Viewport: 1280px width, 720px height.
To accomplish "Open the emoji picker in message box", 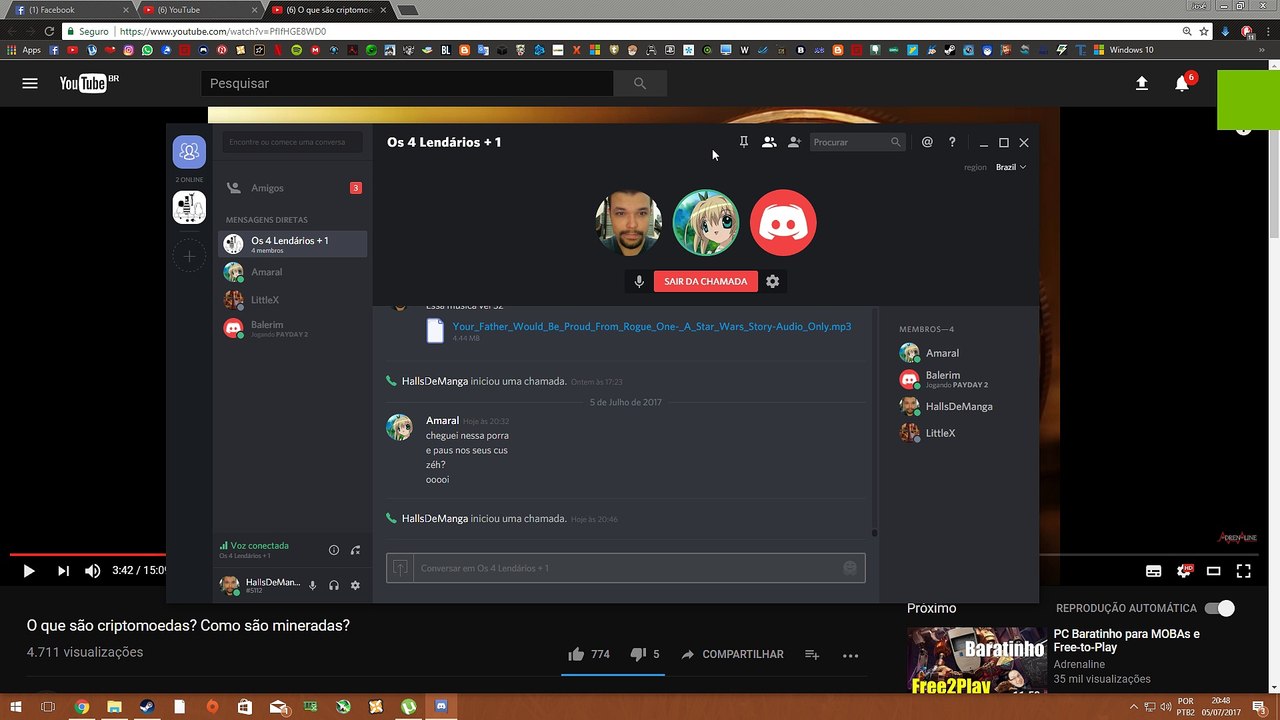I will pos(850,568).
